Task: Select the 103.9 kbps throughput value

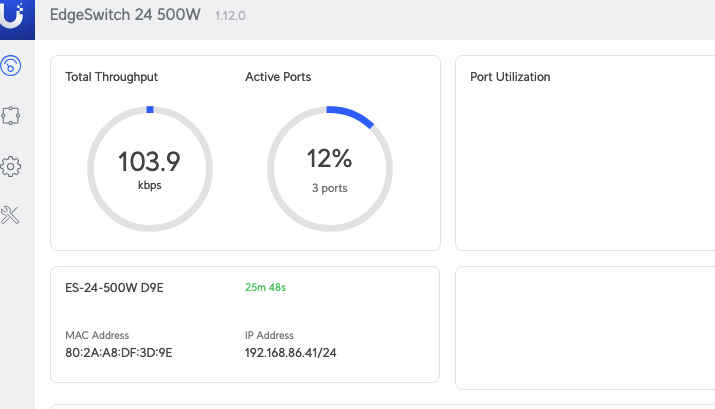Action: tap(149, 162)
